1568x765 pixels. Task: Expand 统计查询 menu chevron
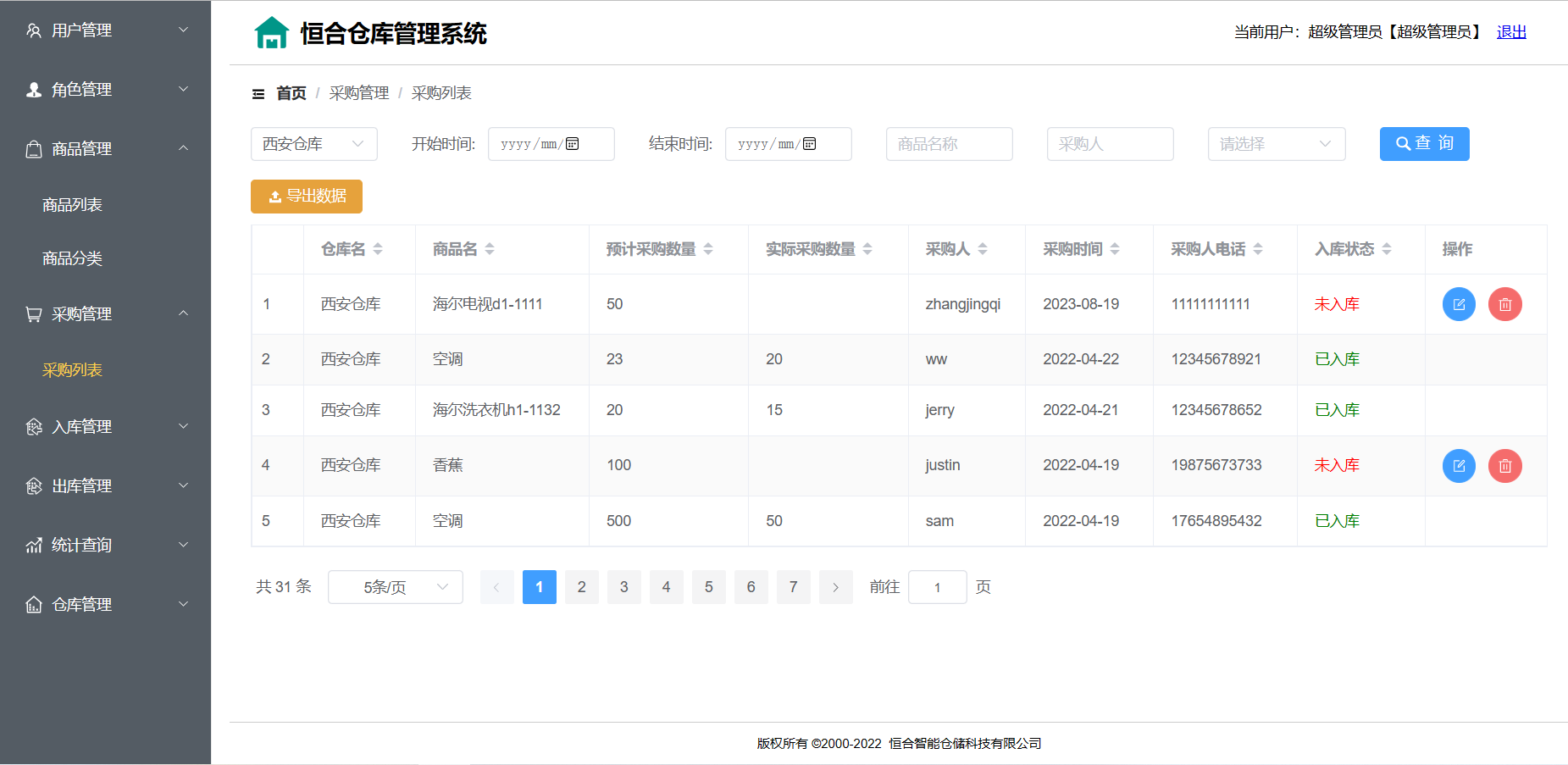tap(183, 546)
